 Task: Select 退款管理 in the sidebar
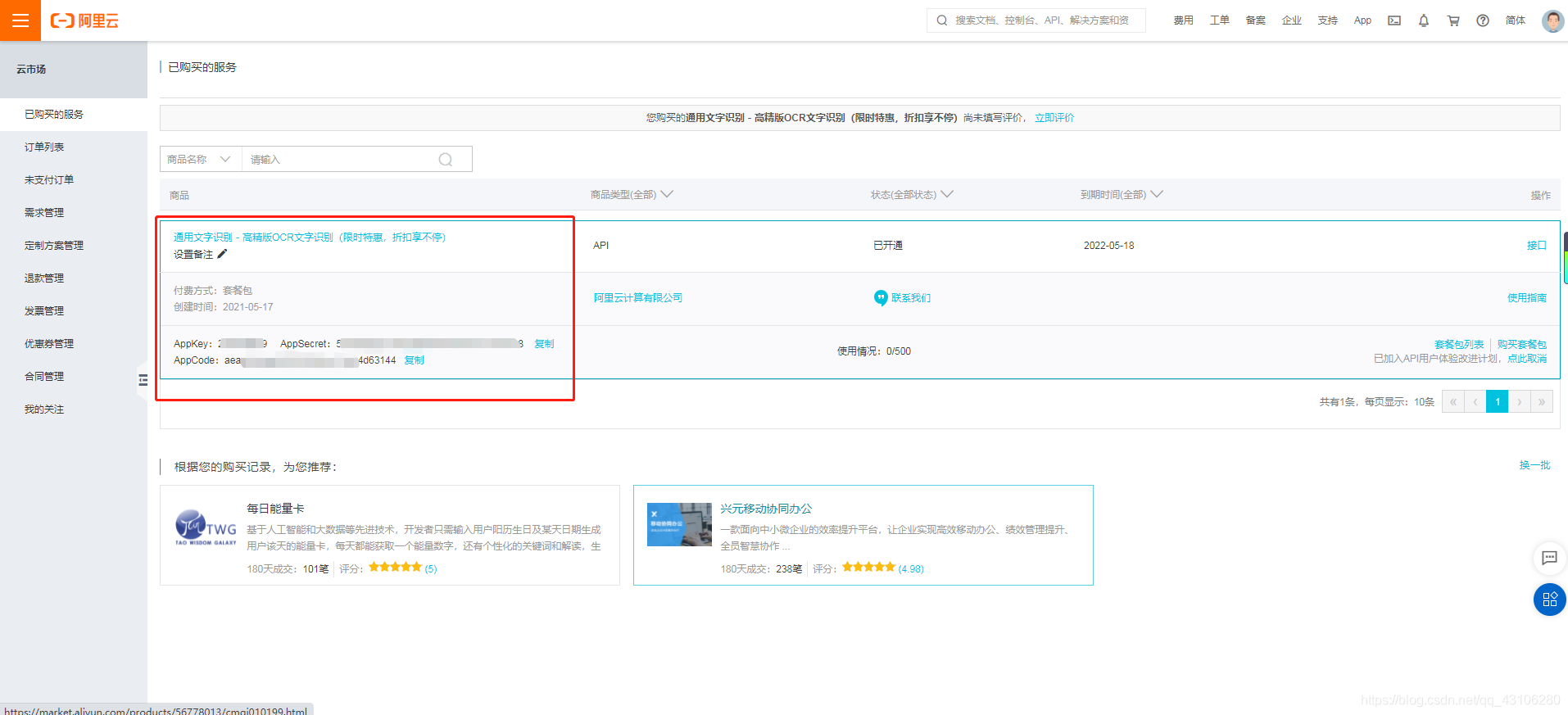tap(74, 278)
